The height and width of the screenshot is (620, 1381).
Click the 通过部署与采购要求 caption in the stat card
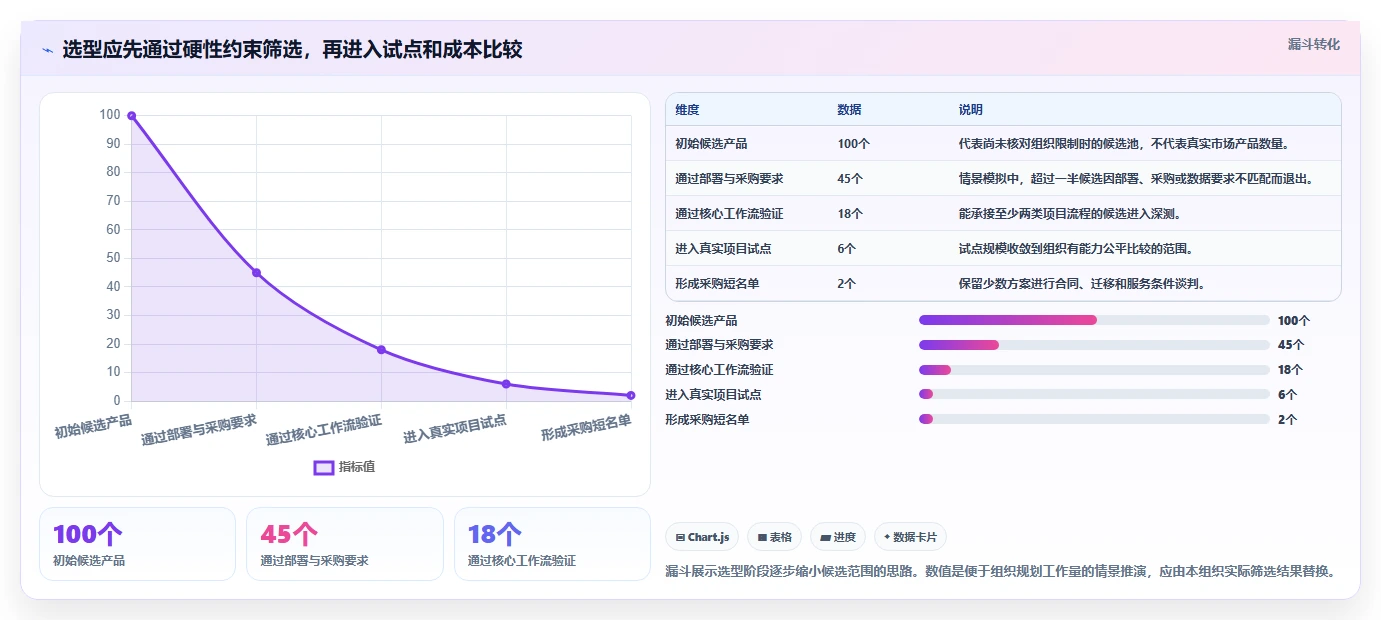314,561
